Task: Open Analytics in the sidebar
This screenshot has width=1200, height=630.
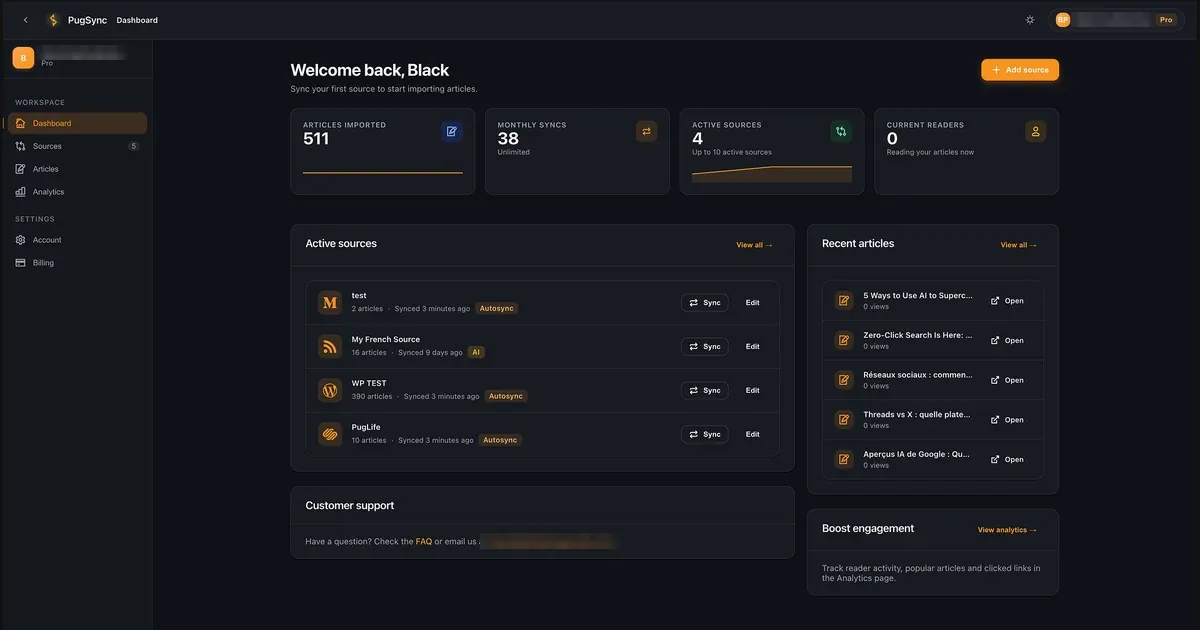Action: click(x=77, y=192)
